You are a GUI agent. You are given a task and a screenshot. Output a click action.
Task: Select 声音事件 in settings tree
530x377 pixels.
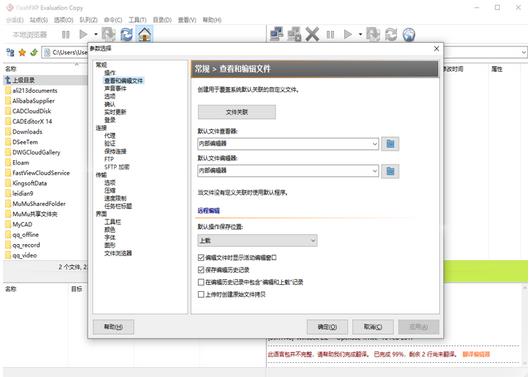115,89
